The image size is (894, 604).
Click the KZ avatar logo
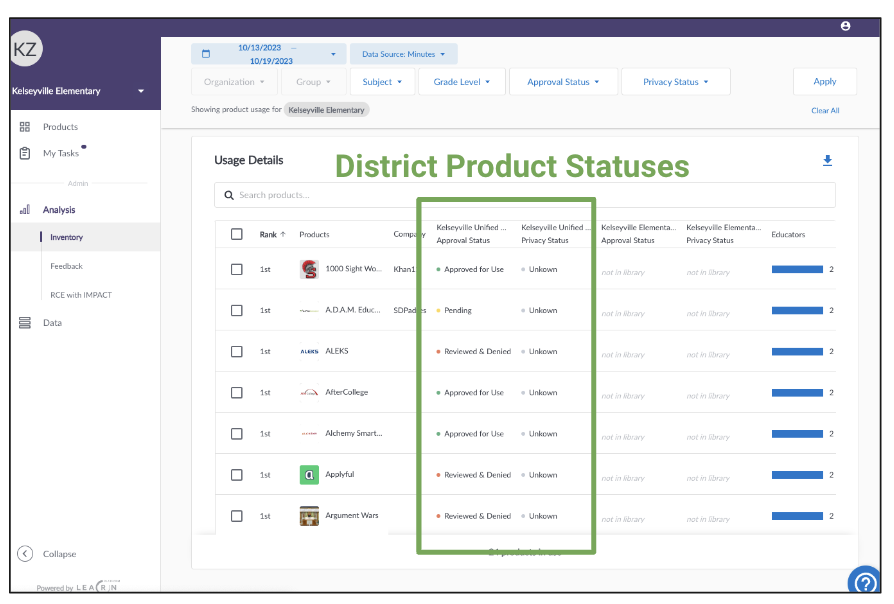tap(25, 49)
